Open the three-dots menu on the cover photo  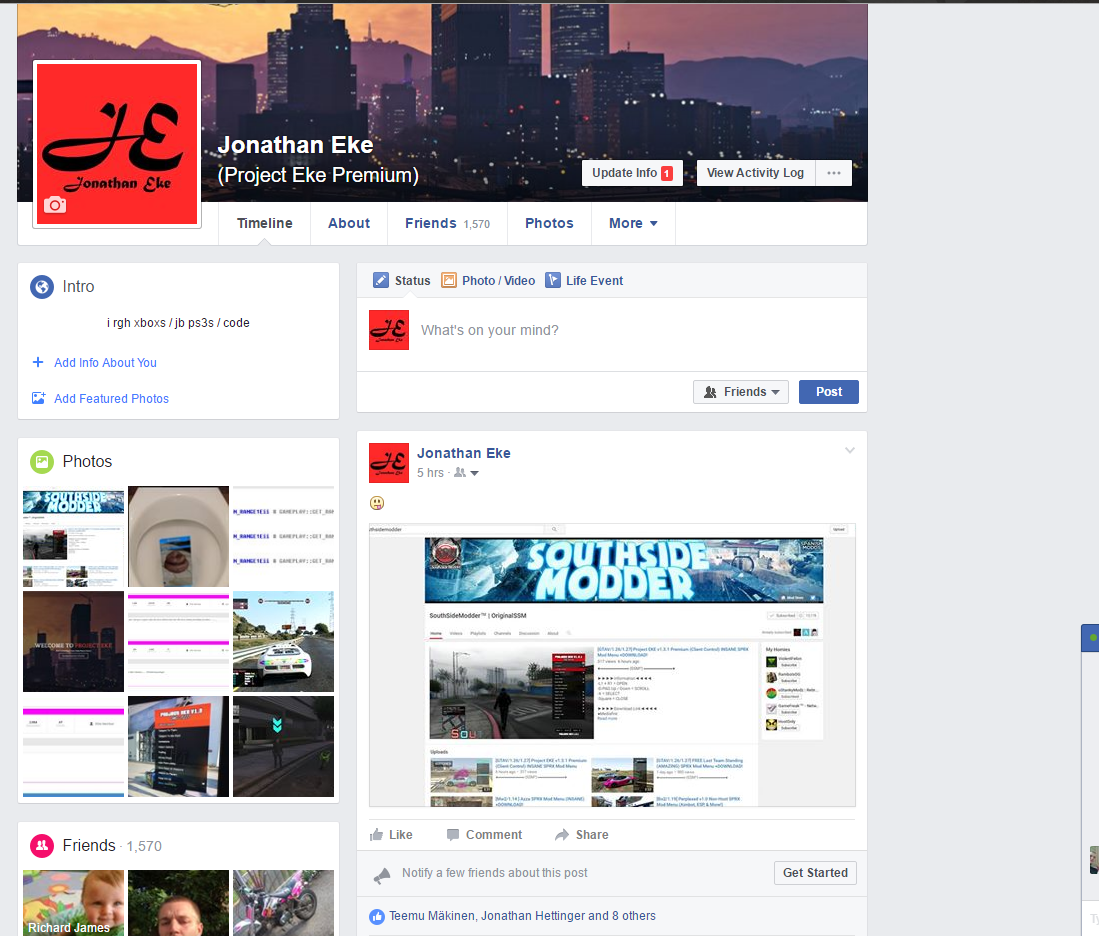834,173
